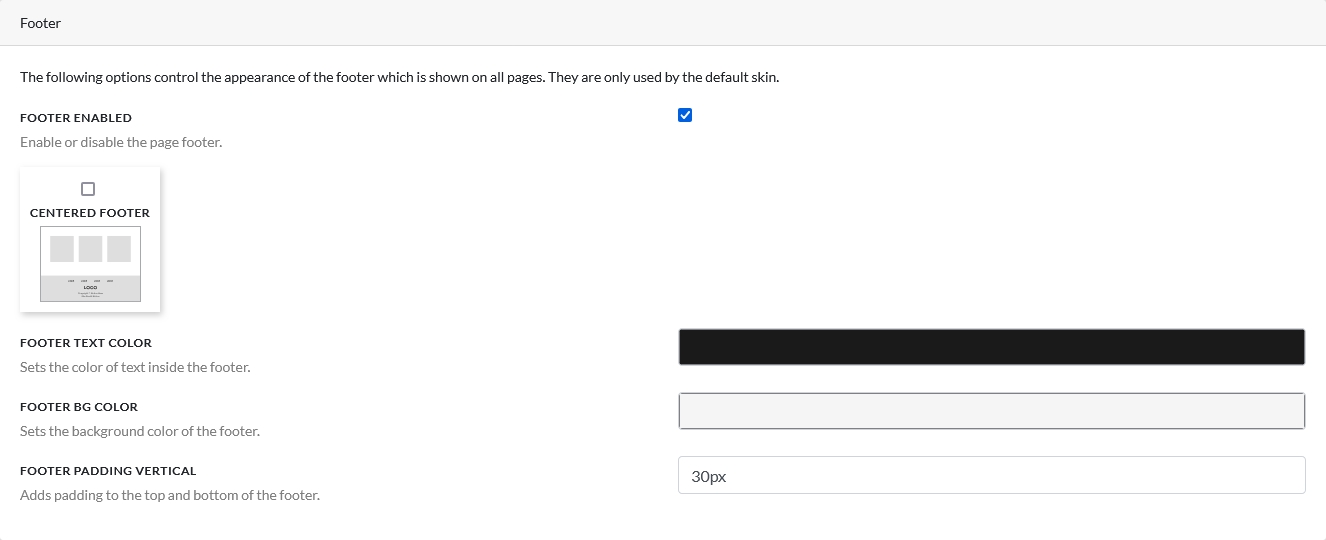
Task: Click the LOGO text in footer preview
Action: pos(90,287)
